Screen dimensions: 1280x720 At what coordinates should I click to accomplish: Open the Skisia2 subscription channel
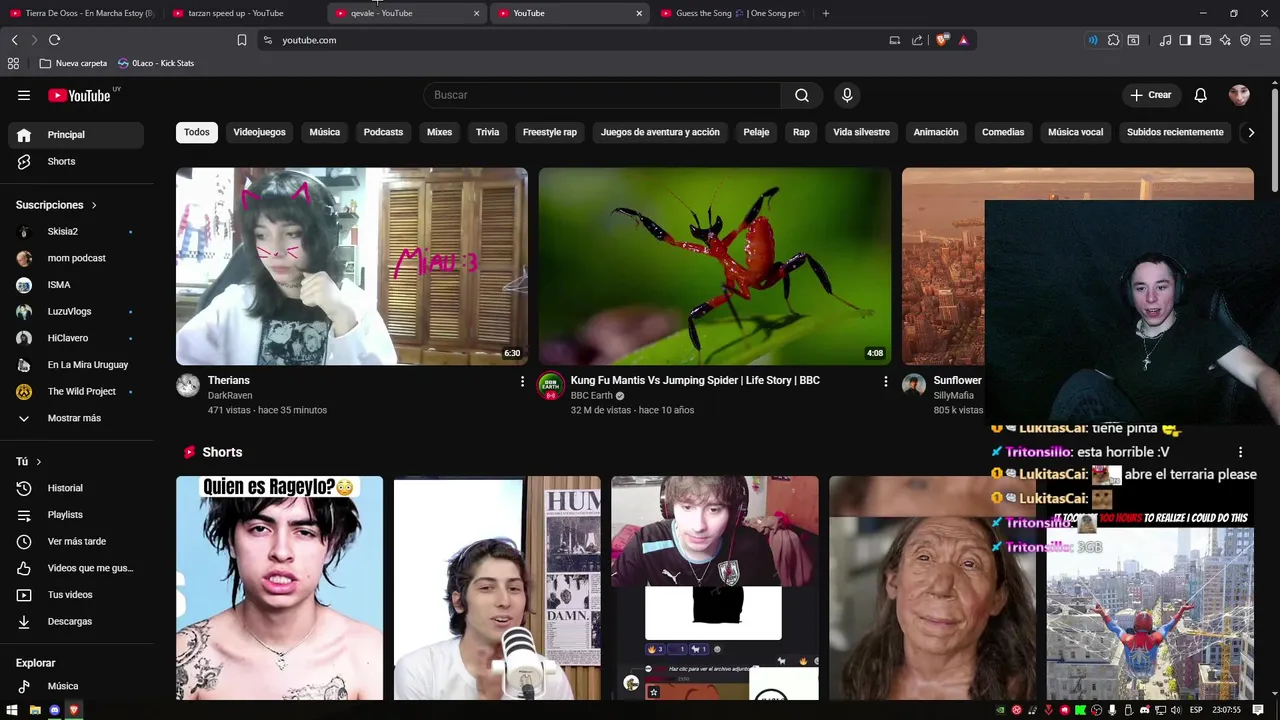click(76, 231)
